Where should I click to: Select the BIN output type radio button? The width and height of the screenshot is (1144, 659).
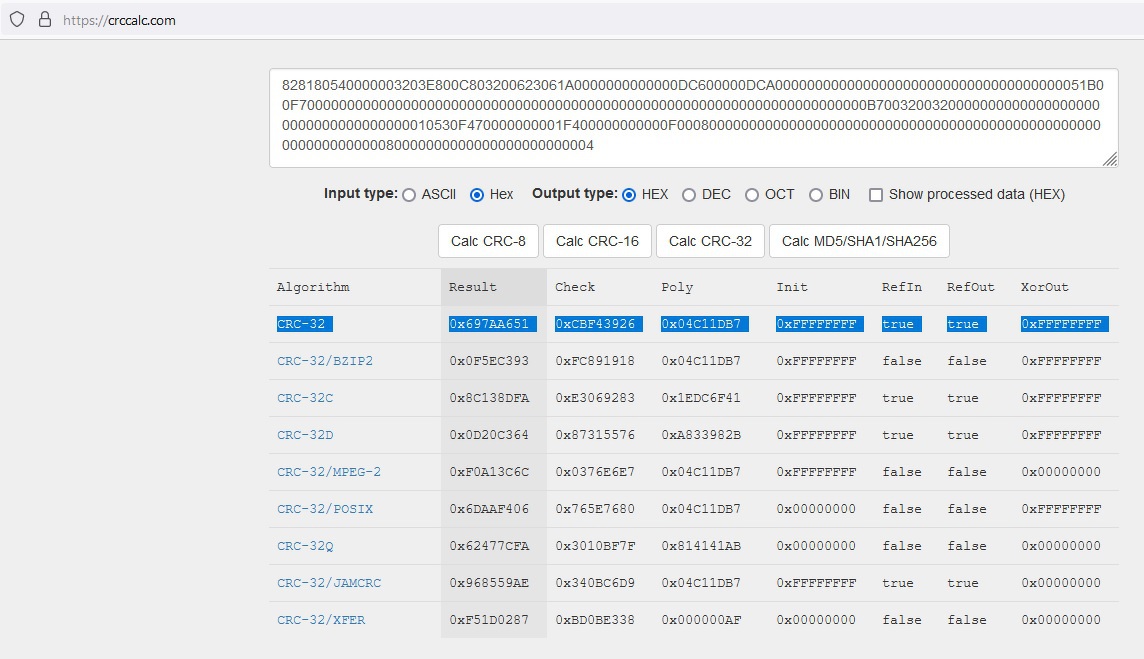click(816, 195)
